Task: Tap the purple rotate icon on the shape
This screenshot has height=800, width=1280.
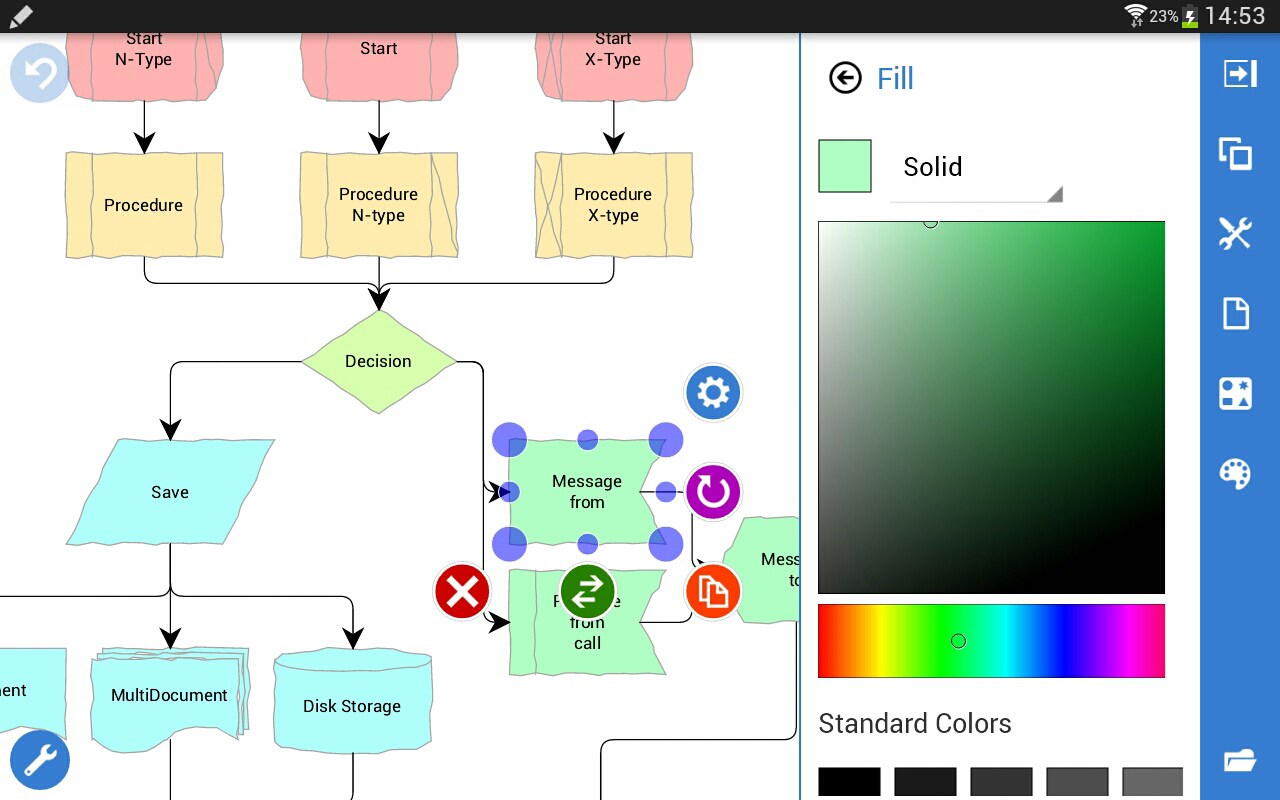Action: [x=712, y=491]
